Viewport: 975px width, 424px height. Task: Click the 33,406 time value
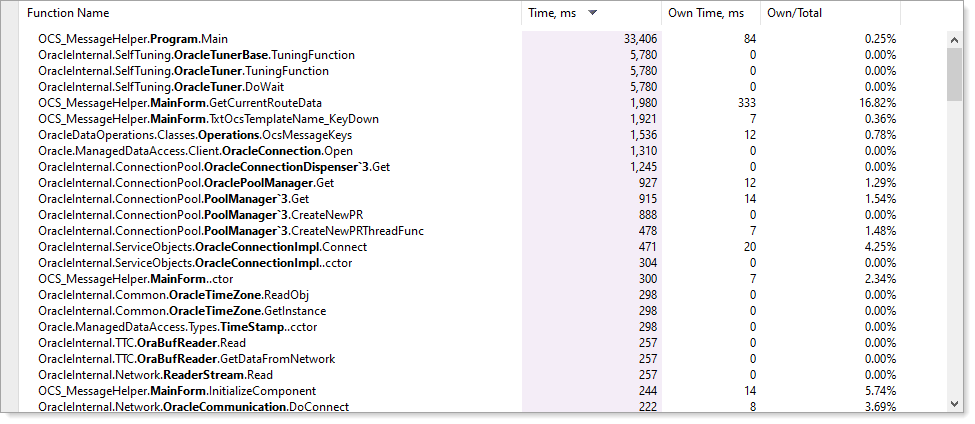(640, 39)
